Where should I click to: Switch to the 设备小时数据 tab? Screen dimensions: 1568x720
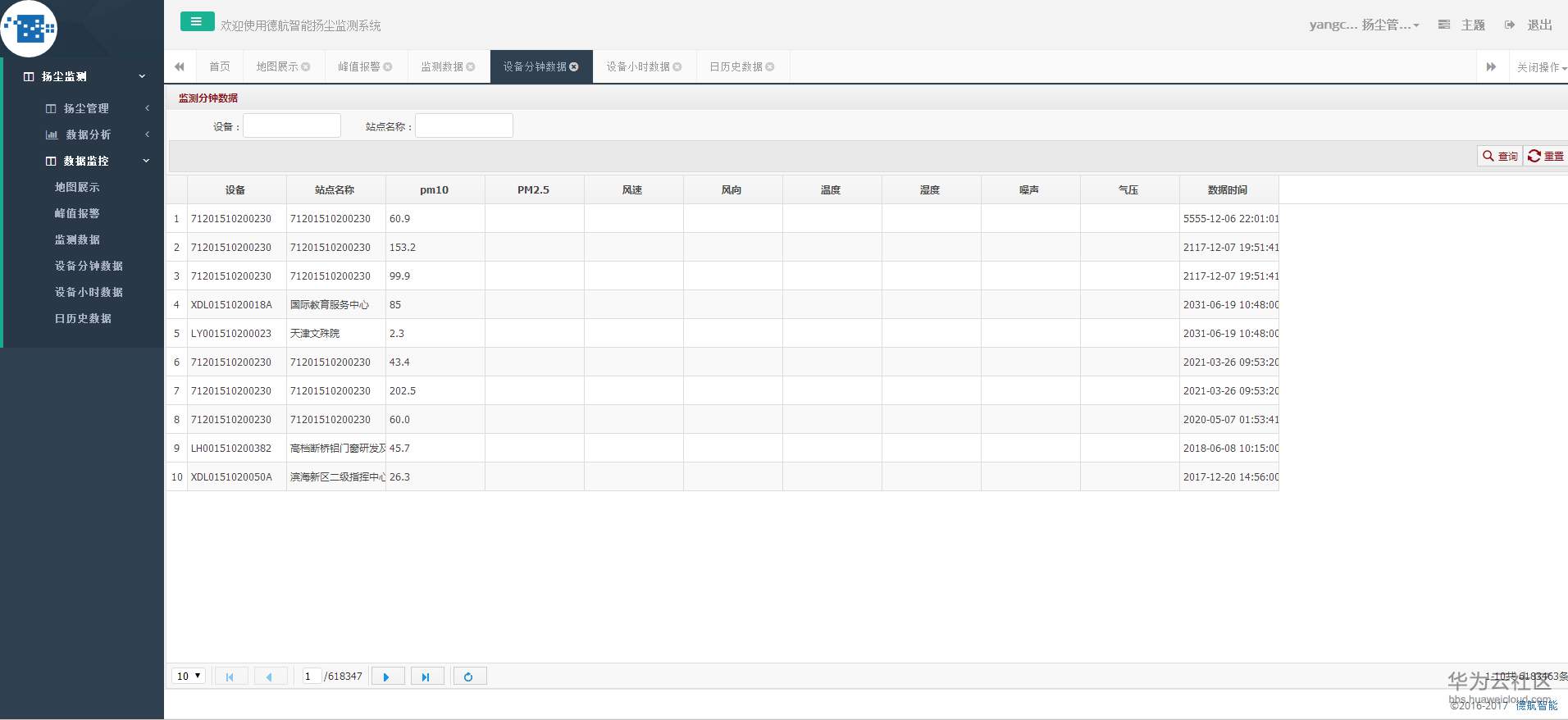click(638, 67)
